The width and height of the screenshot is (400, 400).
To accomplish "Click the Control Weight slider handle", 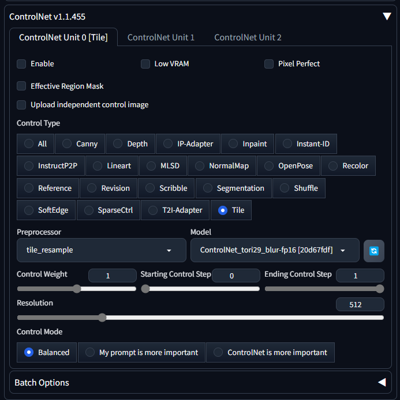I will (77, 289).
